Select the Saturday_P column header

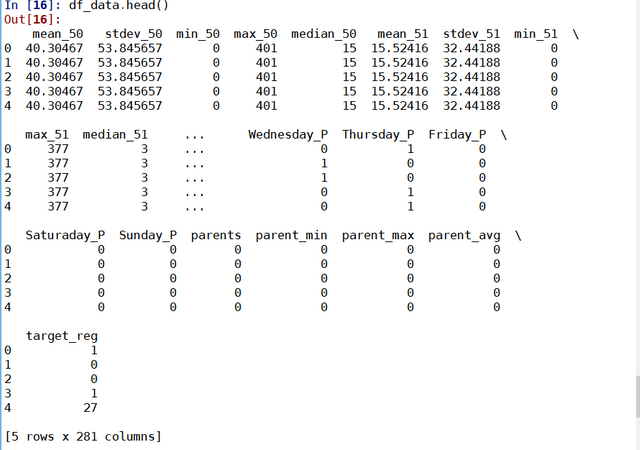65,235
